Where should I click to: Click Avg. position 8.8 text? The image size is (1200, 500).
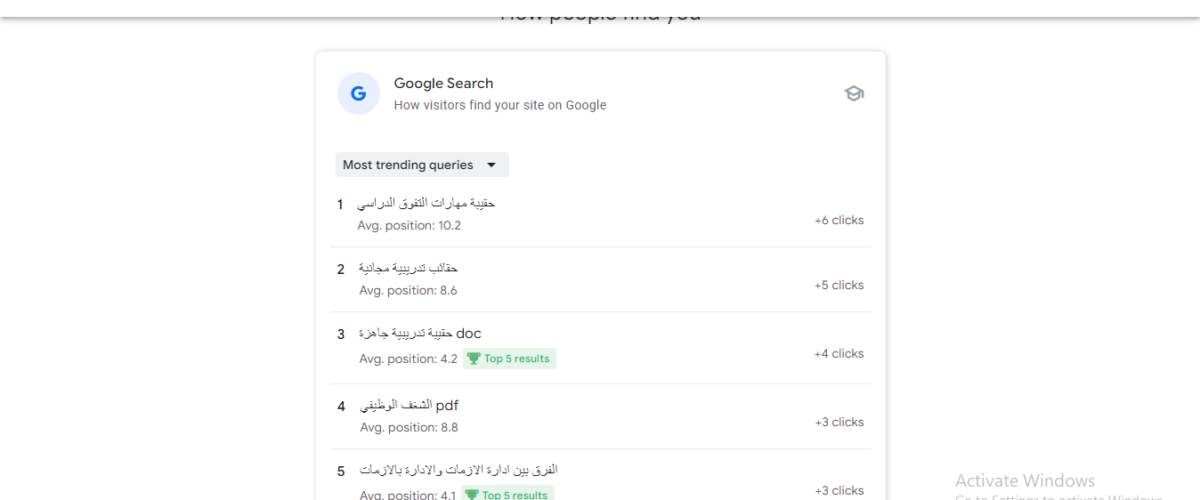[409, 427]
